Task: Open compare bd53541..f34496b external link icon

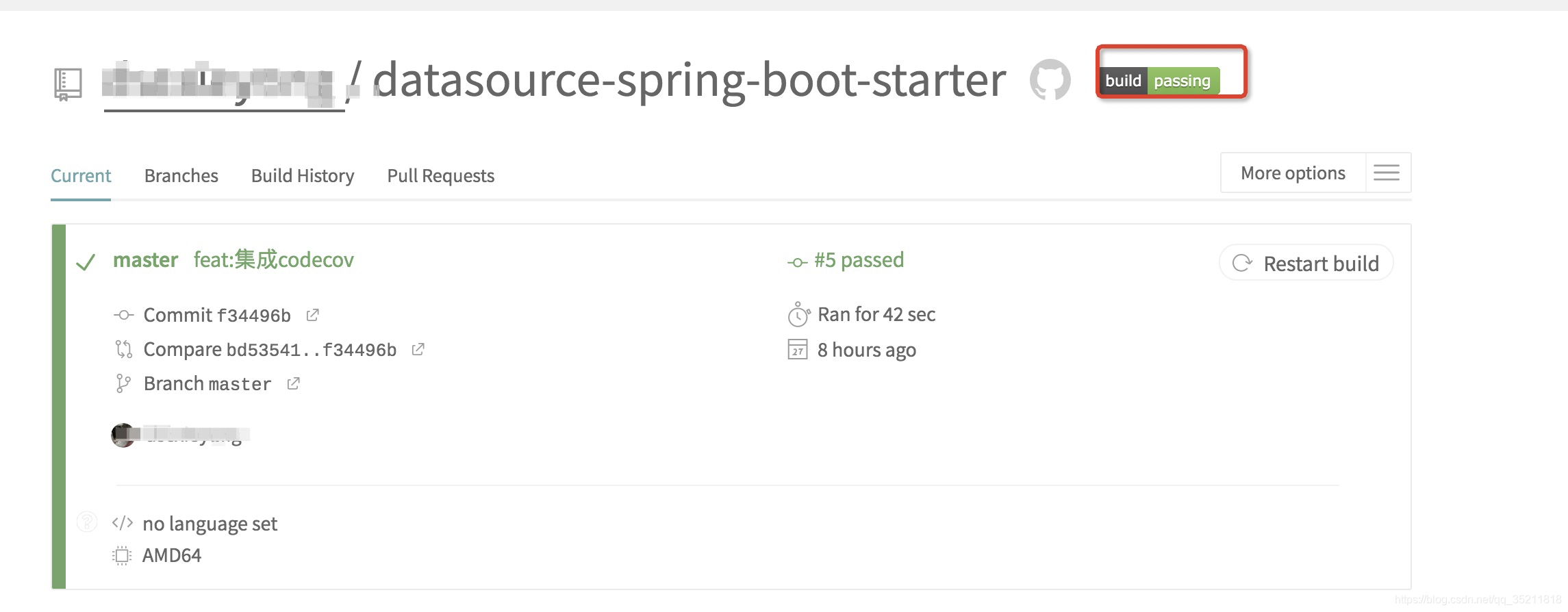Action: click(x=418, y=349)
